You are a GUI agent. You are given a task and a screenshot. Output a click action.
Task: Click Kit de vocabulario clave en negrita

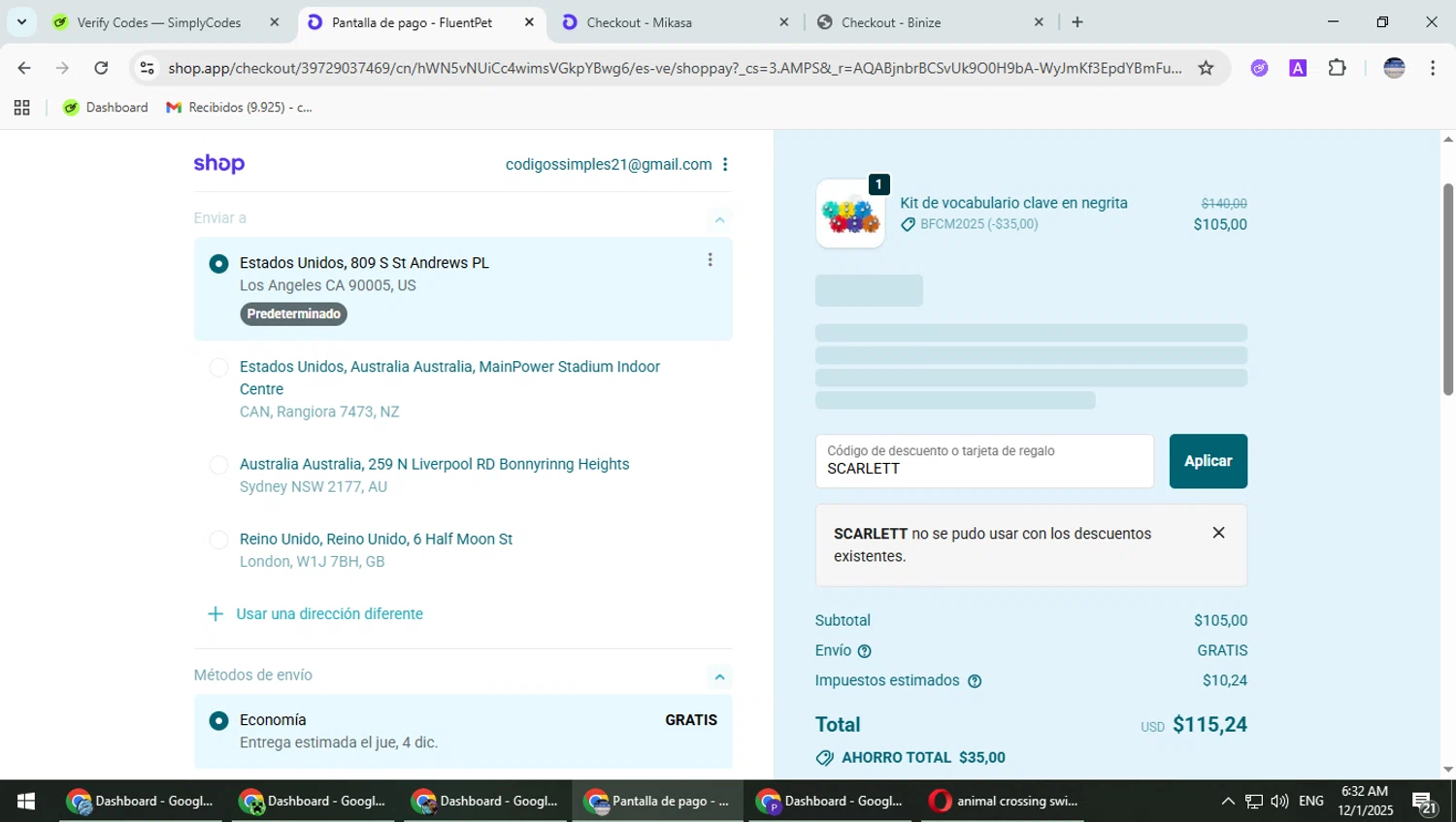pyautogui.click(x=1013, y=203)
